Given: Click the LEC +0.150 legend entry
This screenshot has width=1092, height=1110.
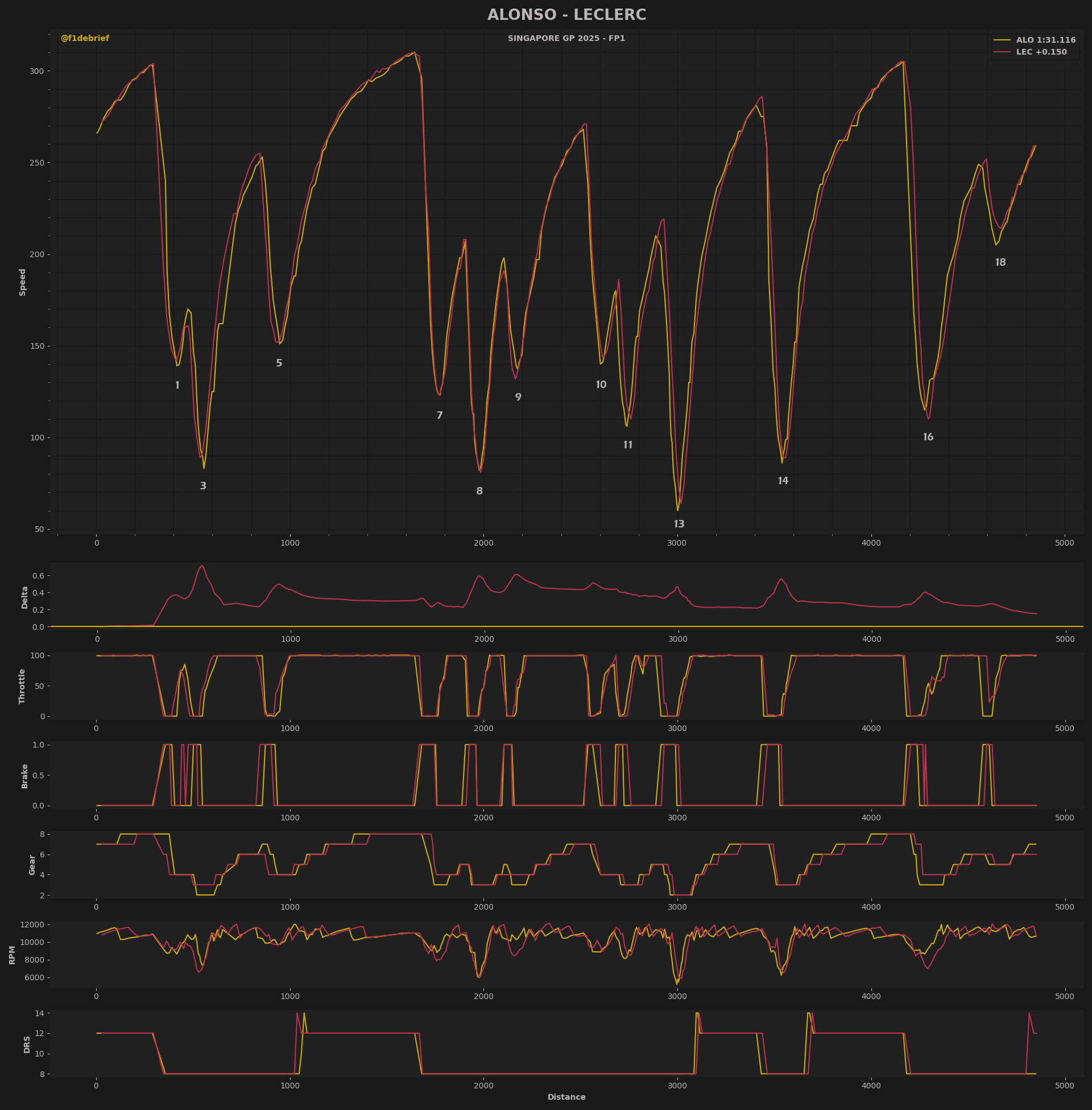Looking at the screenshot, I should (1041, 52).
